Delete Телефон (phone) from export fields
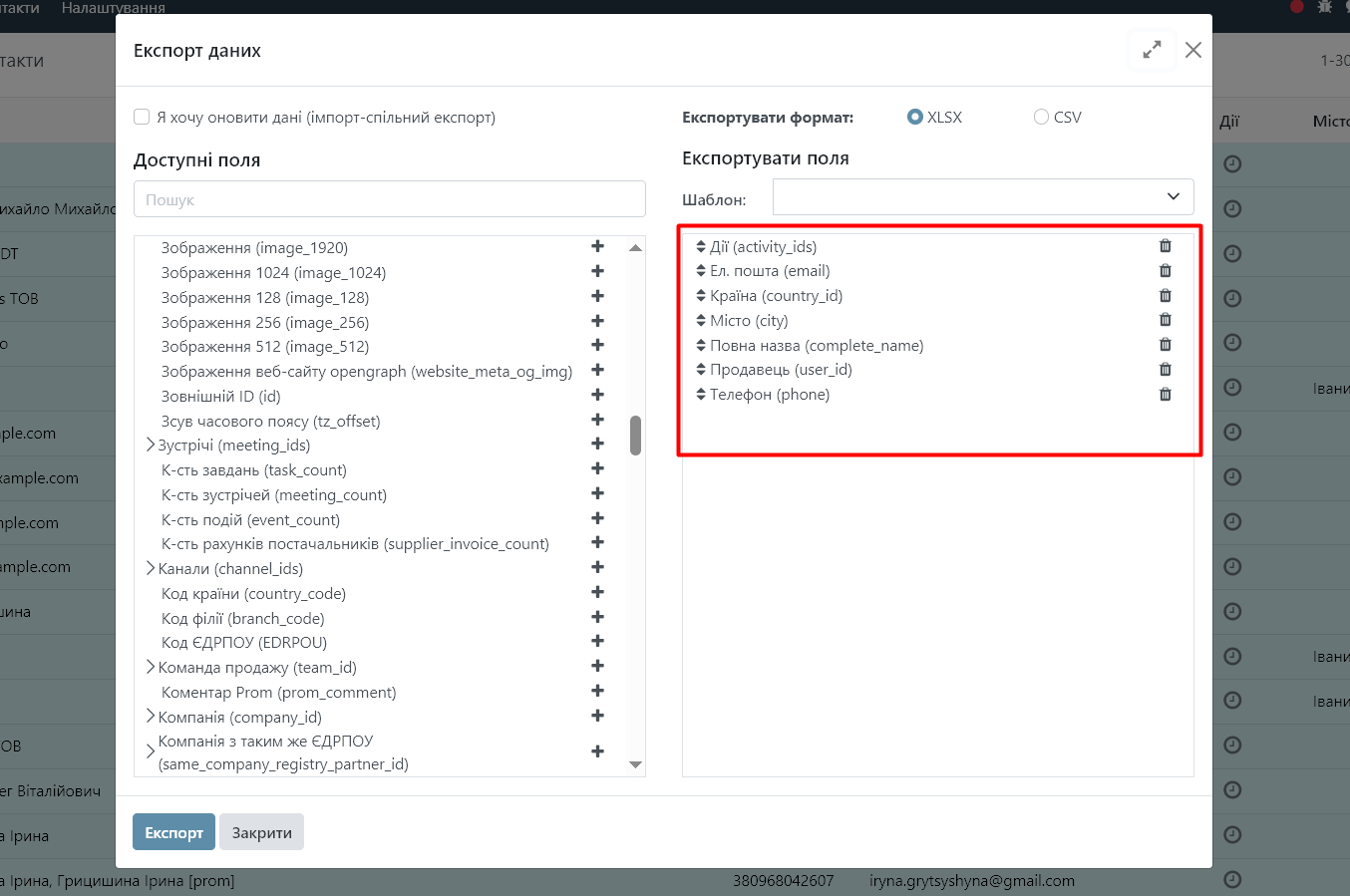 click(x=1165, y=395)
